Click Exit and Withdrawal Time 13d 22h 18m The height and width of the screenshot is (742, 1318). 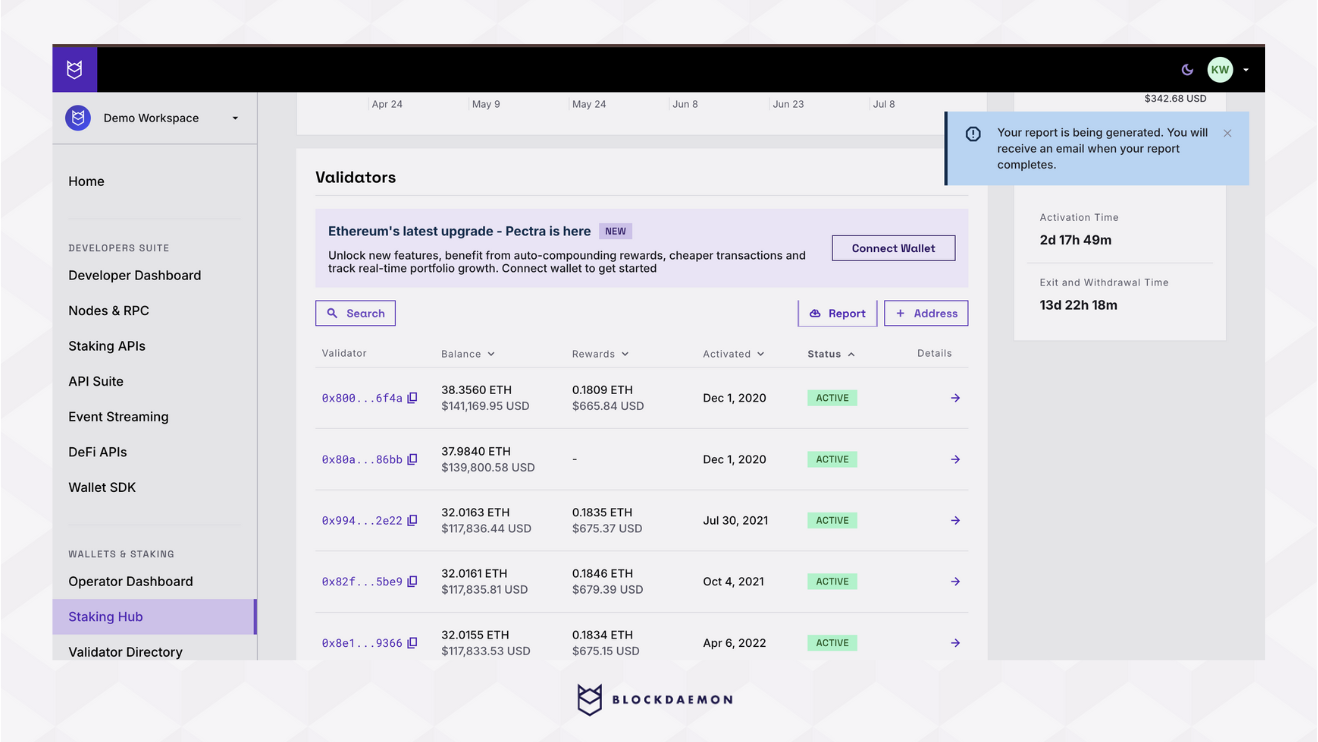[x=1078, y=305]
